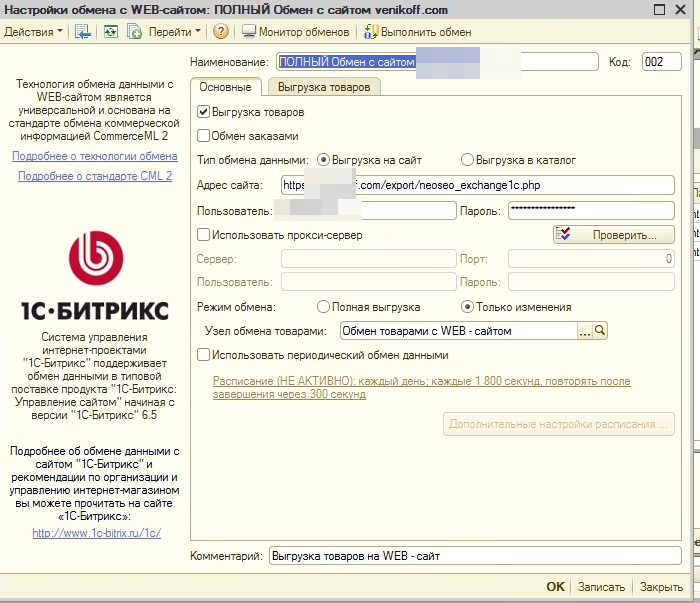Viewport: 700px width, 603px height.
Task: Click the Записать button
Action: click(x=601, y=586)
